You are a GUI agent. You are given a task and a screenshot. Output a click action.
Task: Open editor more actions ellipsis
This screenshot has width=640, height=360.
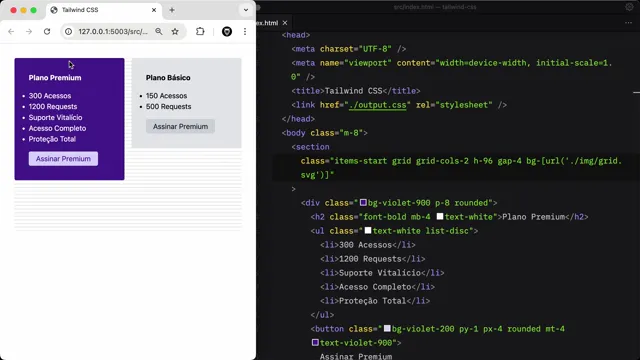628,23
